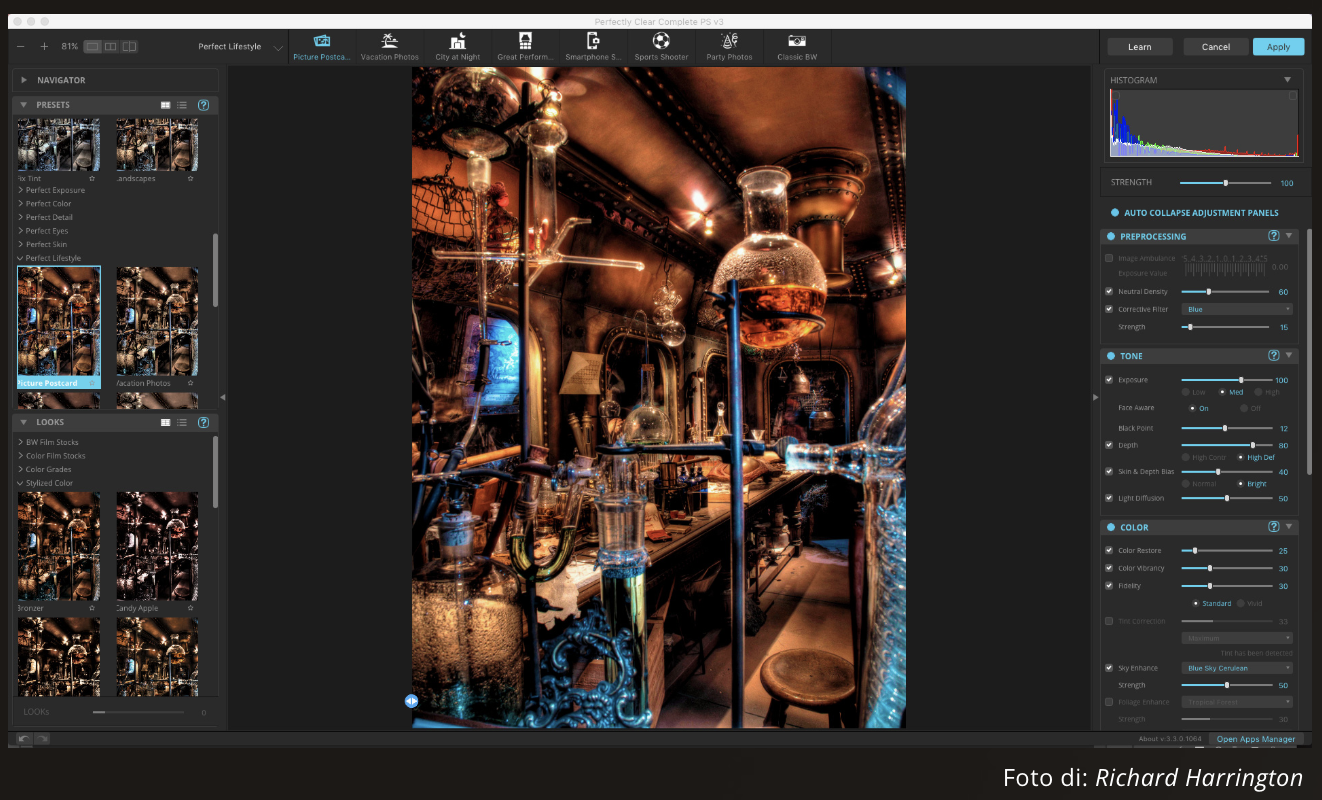The height and width of the screenshot is (800, 1322).
Task: Grab the before-after divider handle on image
Action: 411,701
